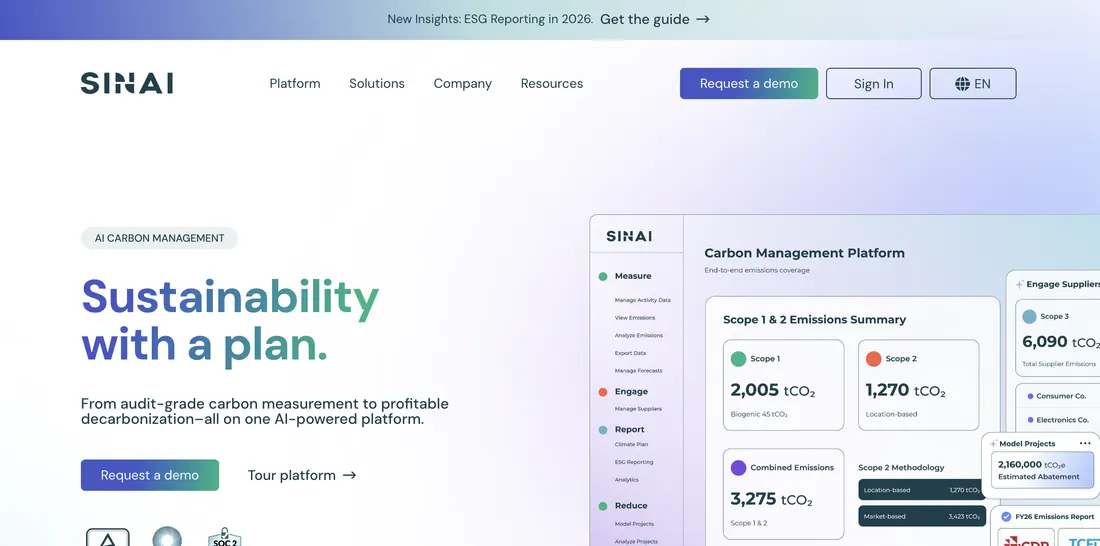The height and width of the screenshot is (546, 1100).
Task: Open the EN language selector
Action: click(972, 84)
